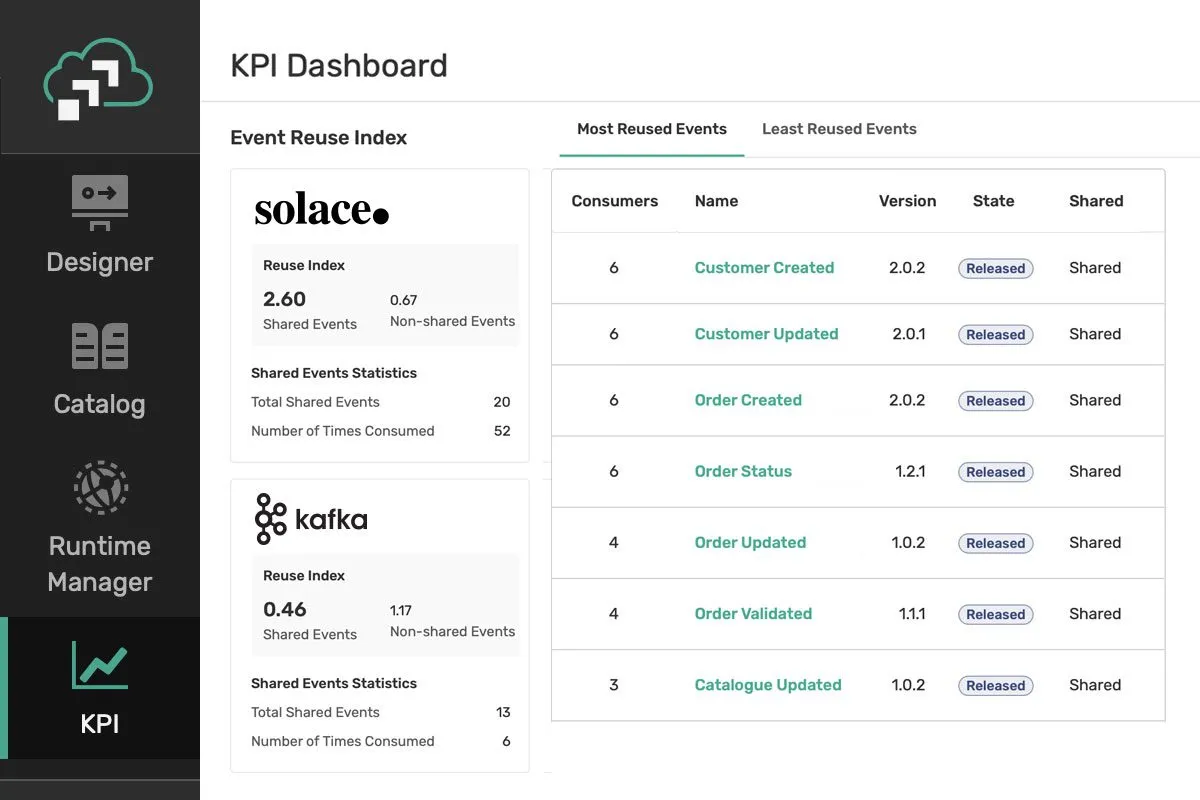
Task: Open the Order Validated event link
Action: [x=753, y=613]
